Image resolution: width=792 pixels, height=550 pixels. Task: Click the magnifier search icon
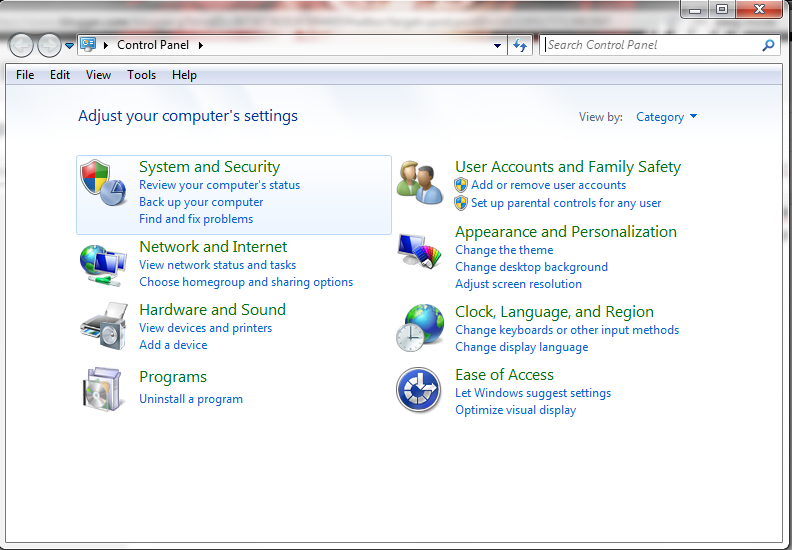point(768,45)
